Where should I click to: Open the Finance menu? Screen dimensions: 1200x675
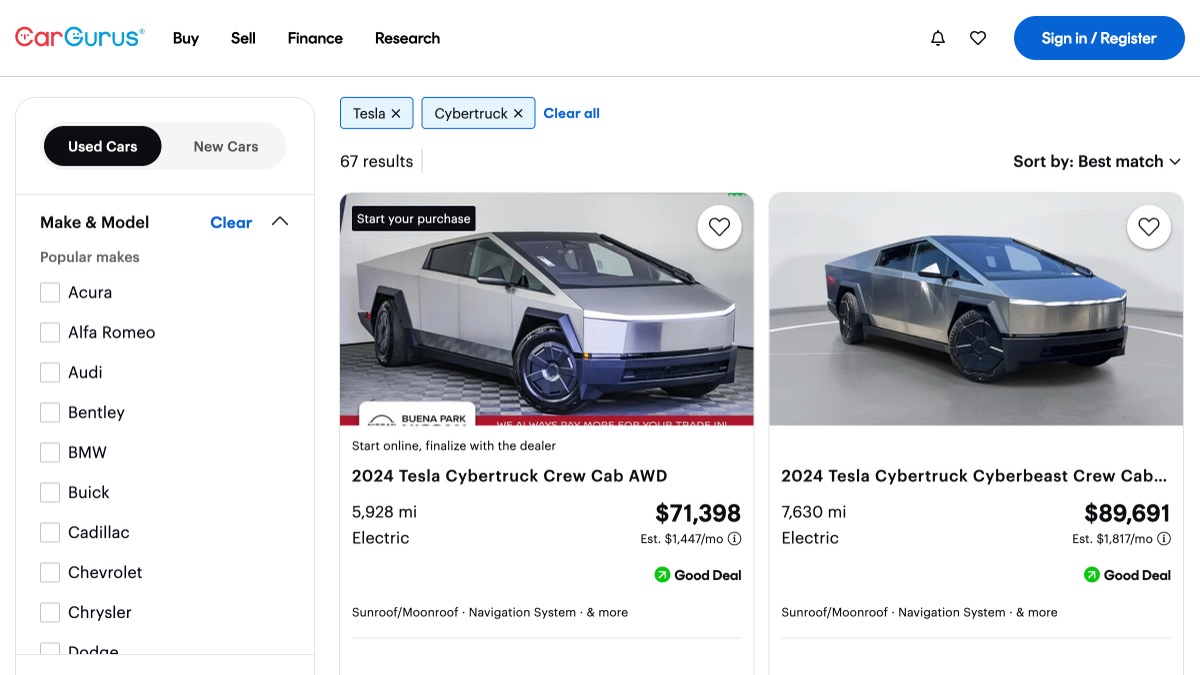(315, 38)
